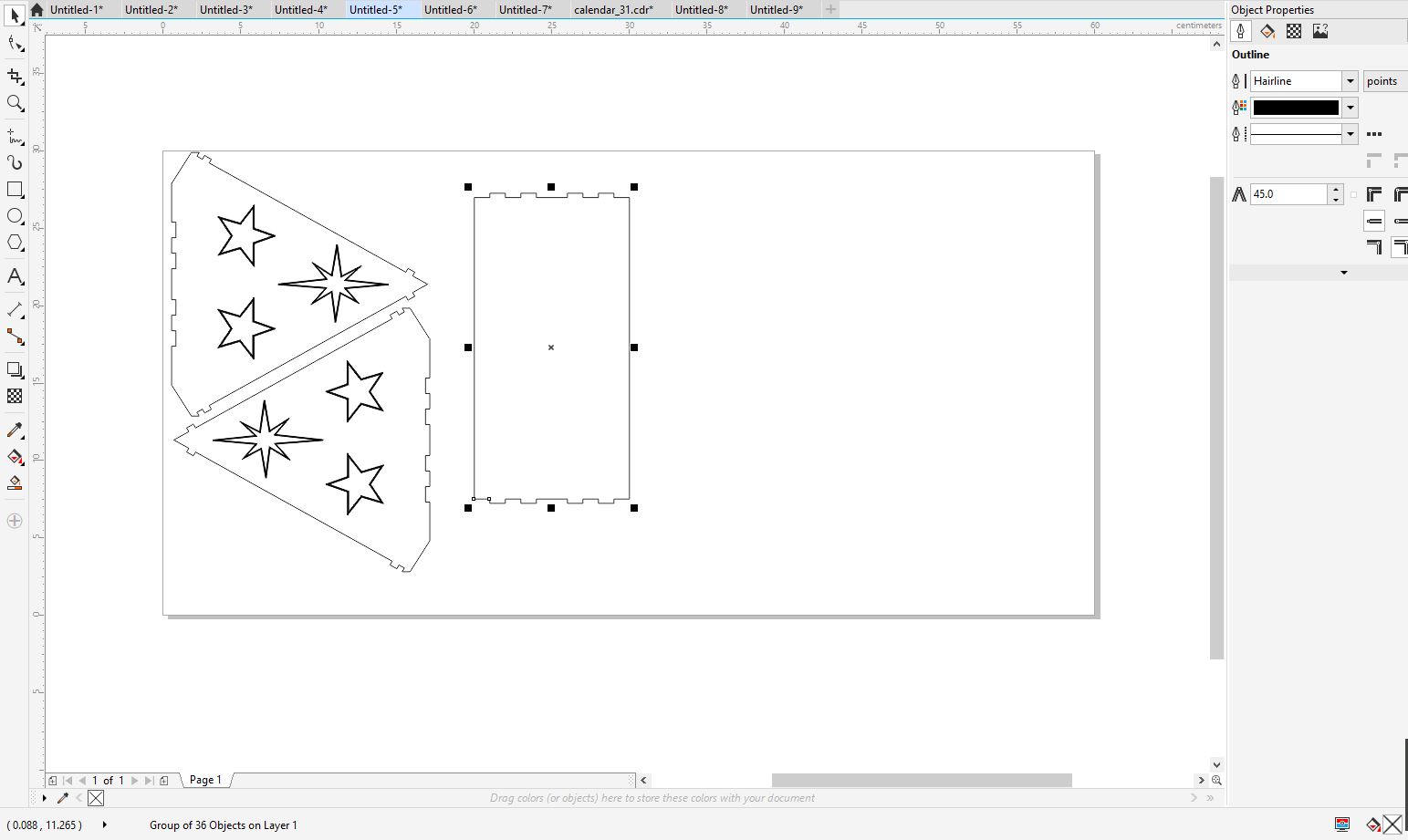Switch to the calendar_31.cdr document tab

click(612, 9)
